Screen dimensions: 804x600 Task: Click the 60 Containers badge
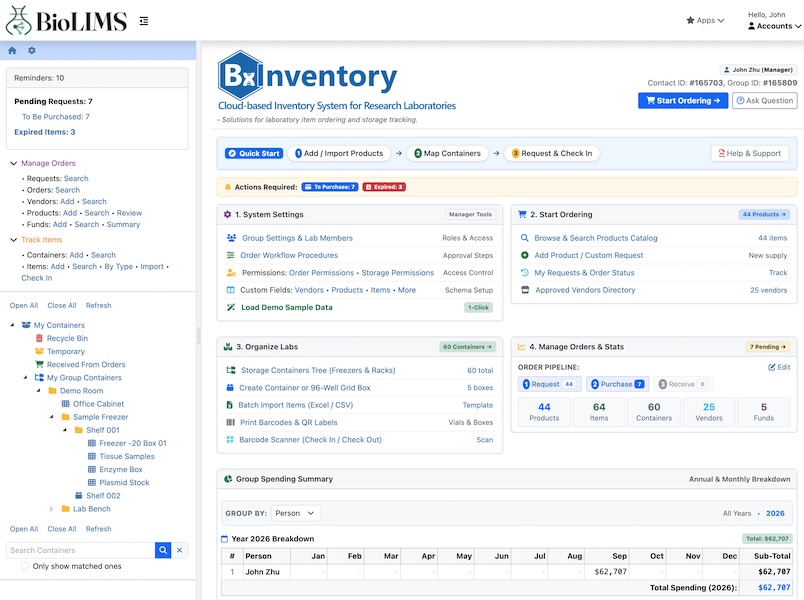click(467, 347)
